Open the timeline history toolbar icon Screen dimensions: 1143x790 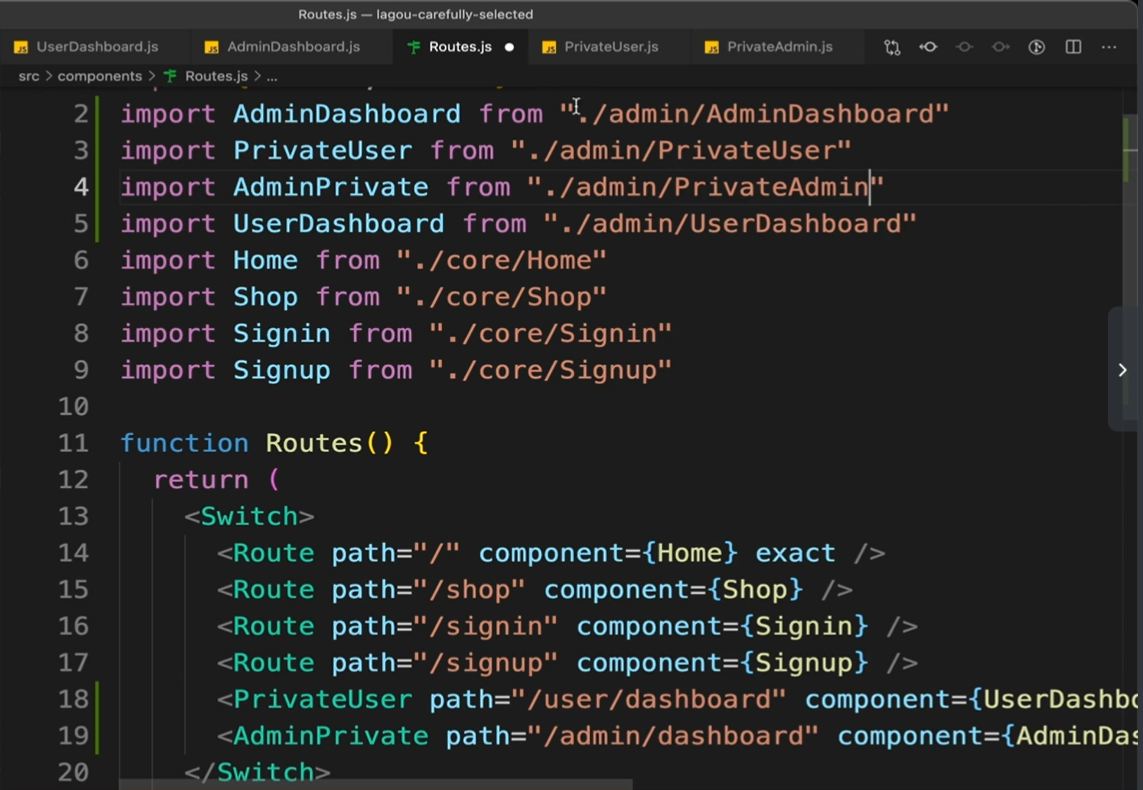pyautogui.click(x=1037, y=47)
